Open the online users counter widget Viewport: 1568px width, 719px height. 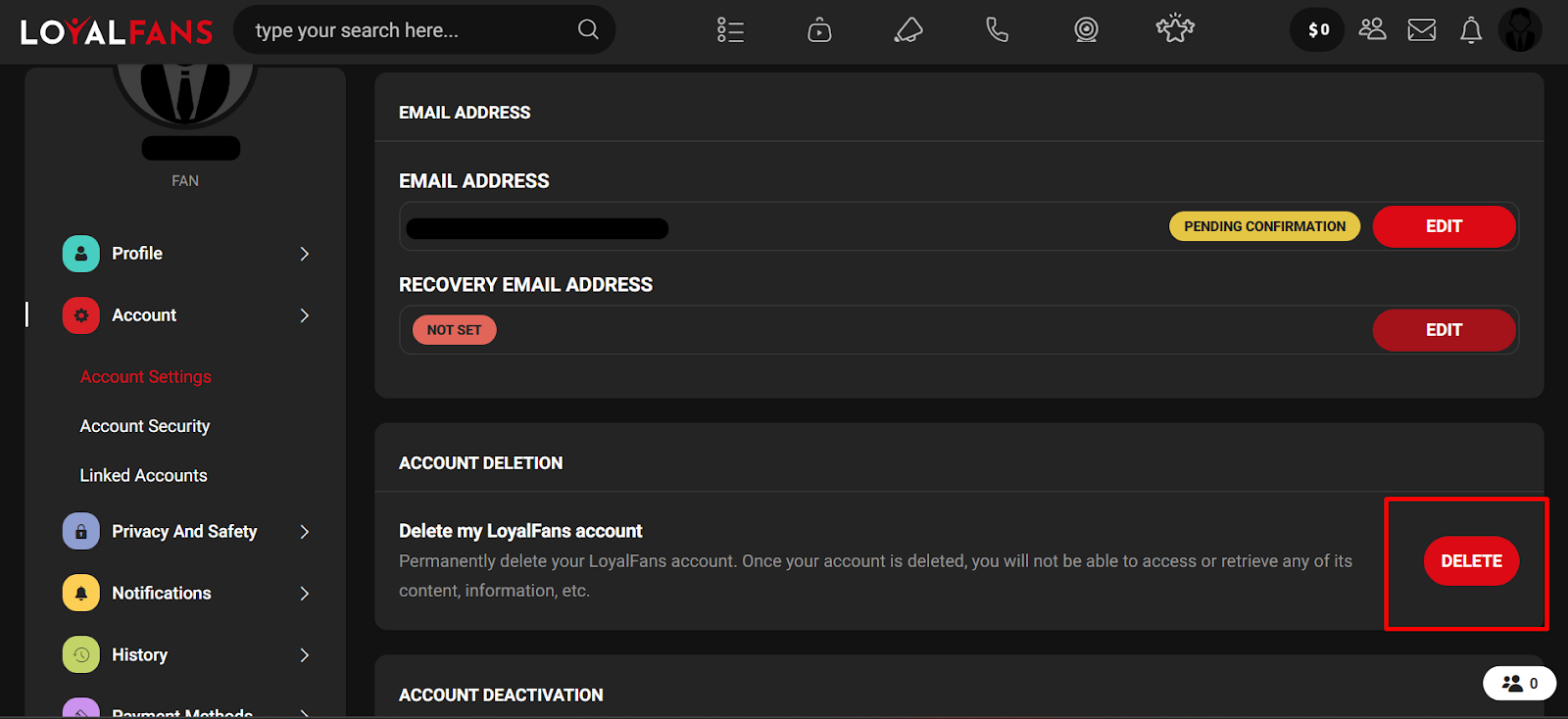pyautogui.click(x=1519, y=684)
